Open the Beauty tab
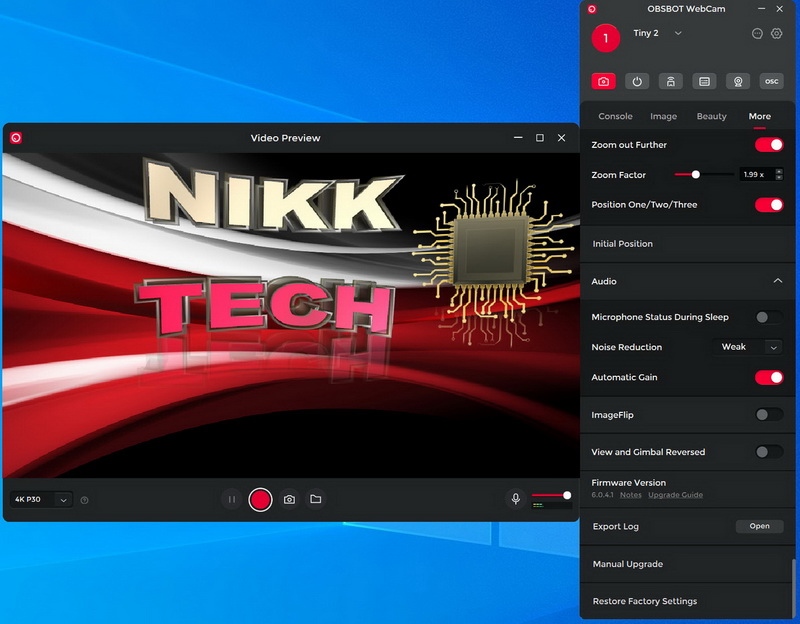The width and height of the screenshot is (800, 624). coord(711,116)
